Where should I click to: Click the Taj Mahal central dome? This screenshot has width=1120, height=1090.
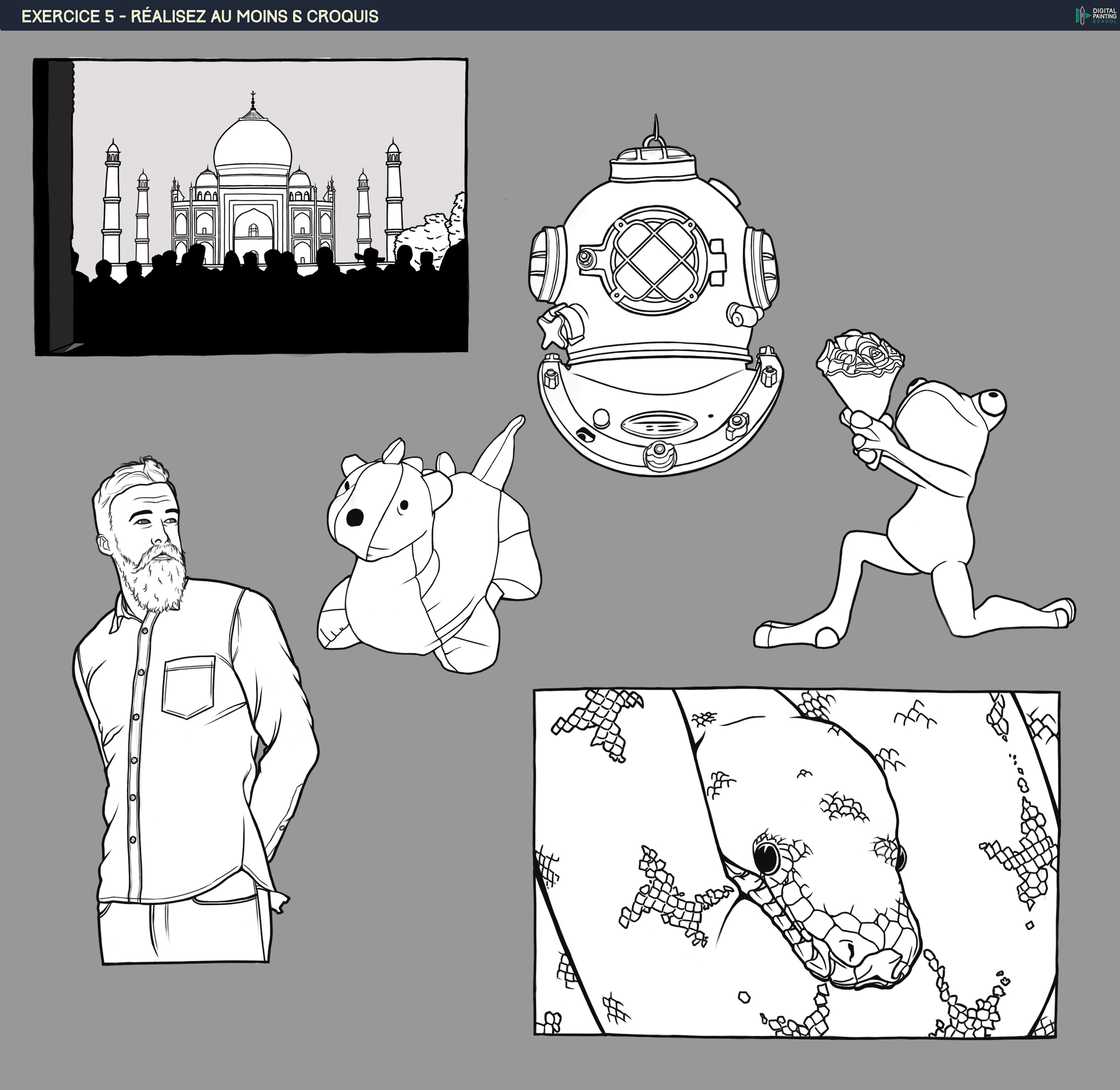(x=252, y=146)
